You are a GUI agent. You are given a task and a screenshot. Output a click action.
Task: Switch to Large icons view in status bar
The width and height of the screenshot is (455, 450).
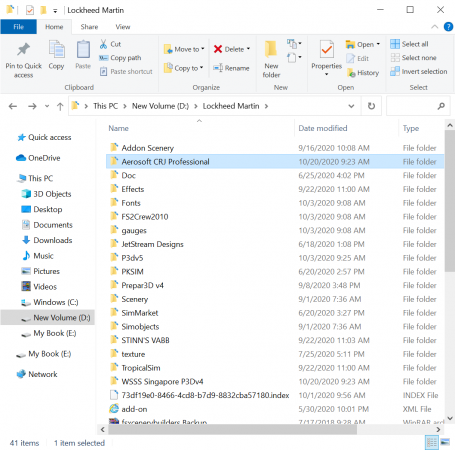point(445,443)
